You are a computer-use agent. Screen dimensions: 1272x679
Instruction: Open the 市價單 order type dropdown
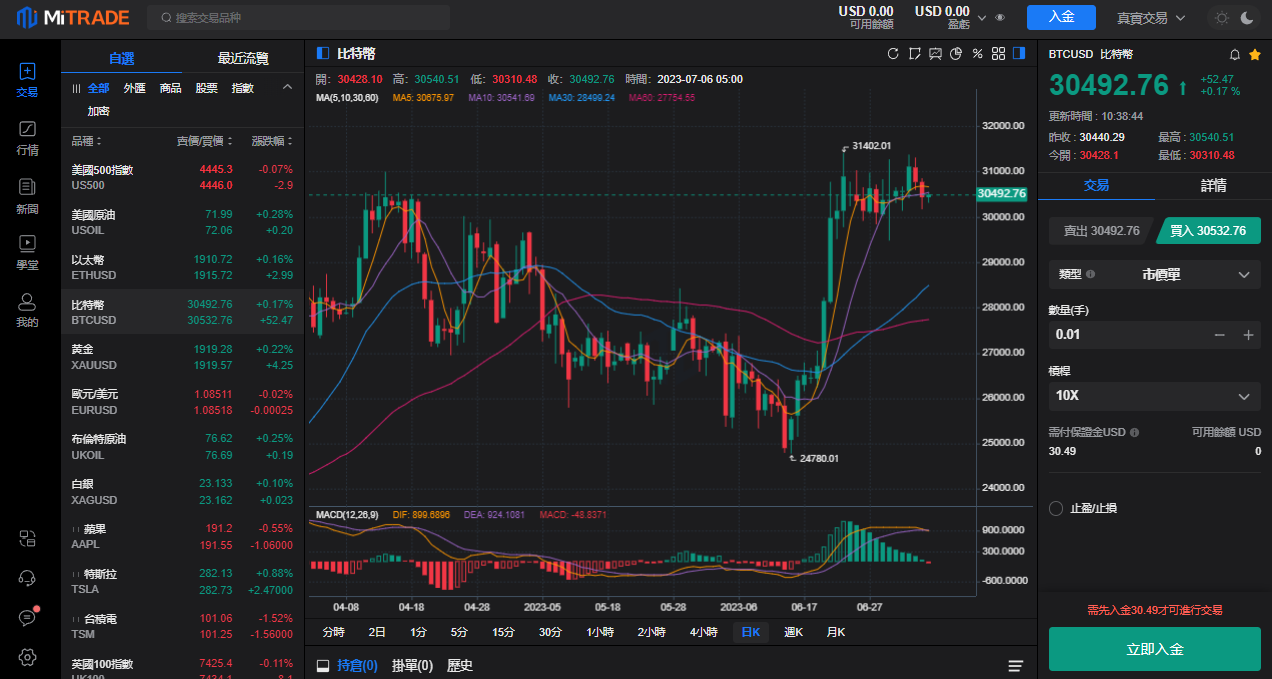[1154, 274]
